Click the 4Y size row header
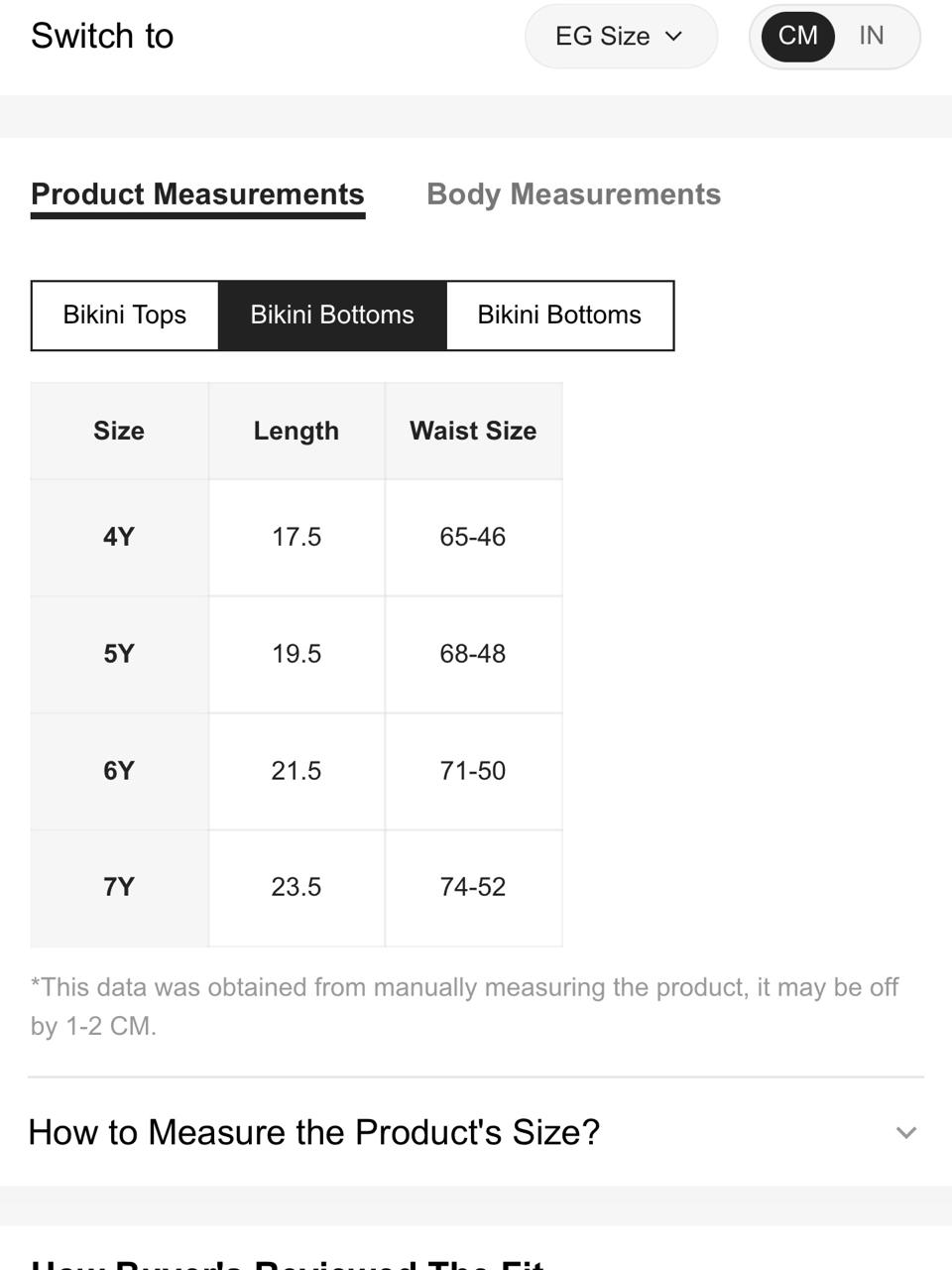The width and height of the screenshot is (952, 1270). tap(119, 537)
